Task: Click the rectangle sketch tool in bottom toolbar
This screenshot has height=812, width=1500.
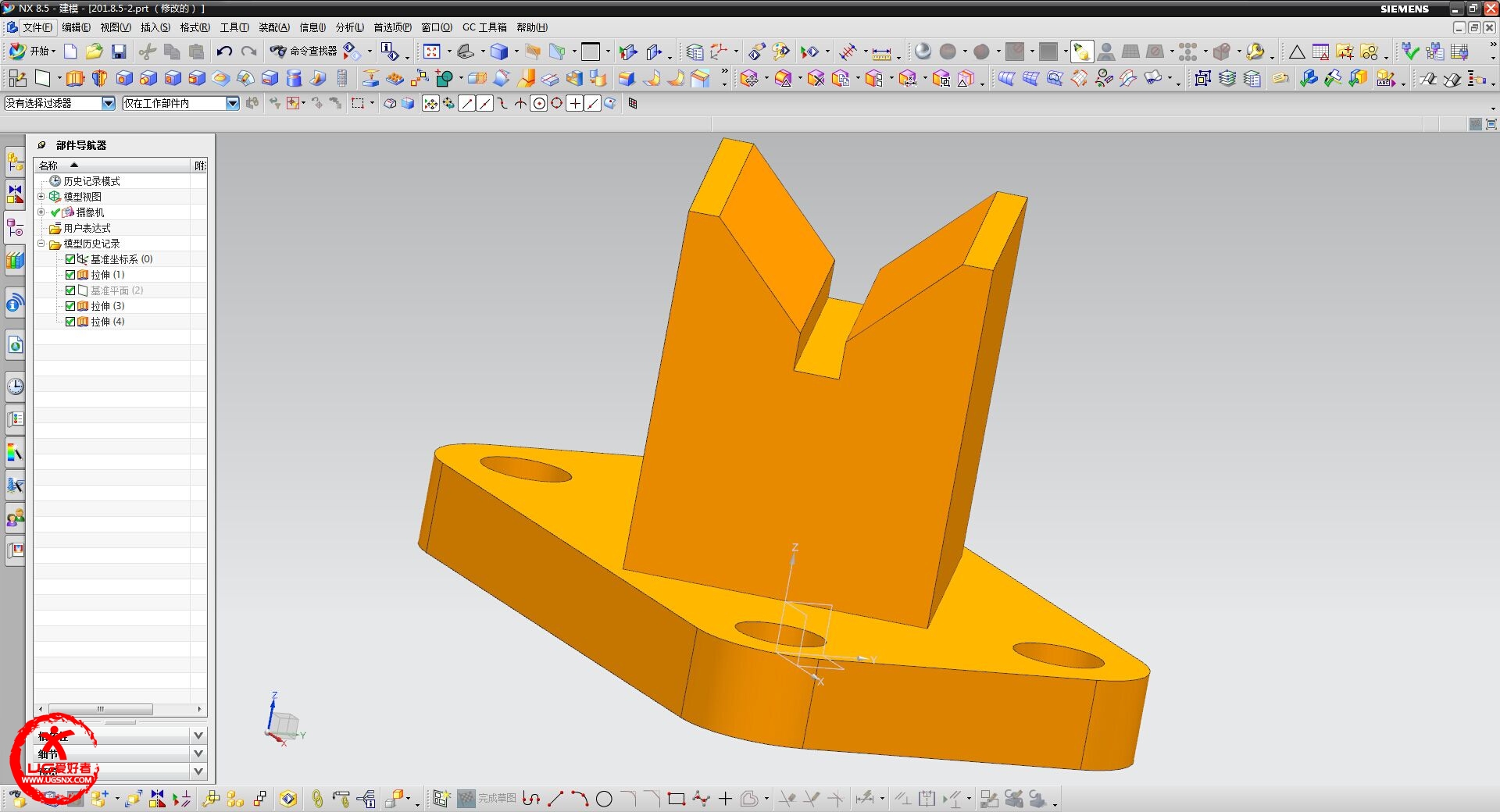Action: 677,799
